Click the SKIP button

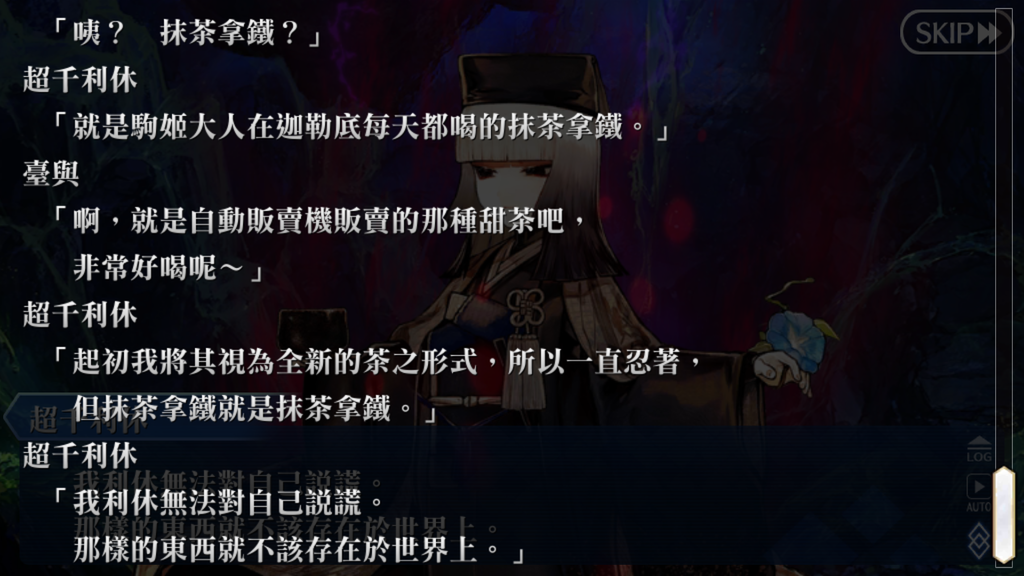pos(955,31)
